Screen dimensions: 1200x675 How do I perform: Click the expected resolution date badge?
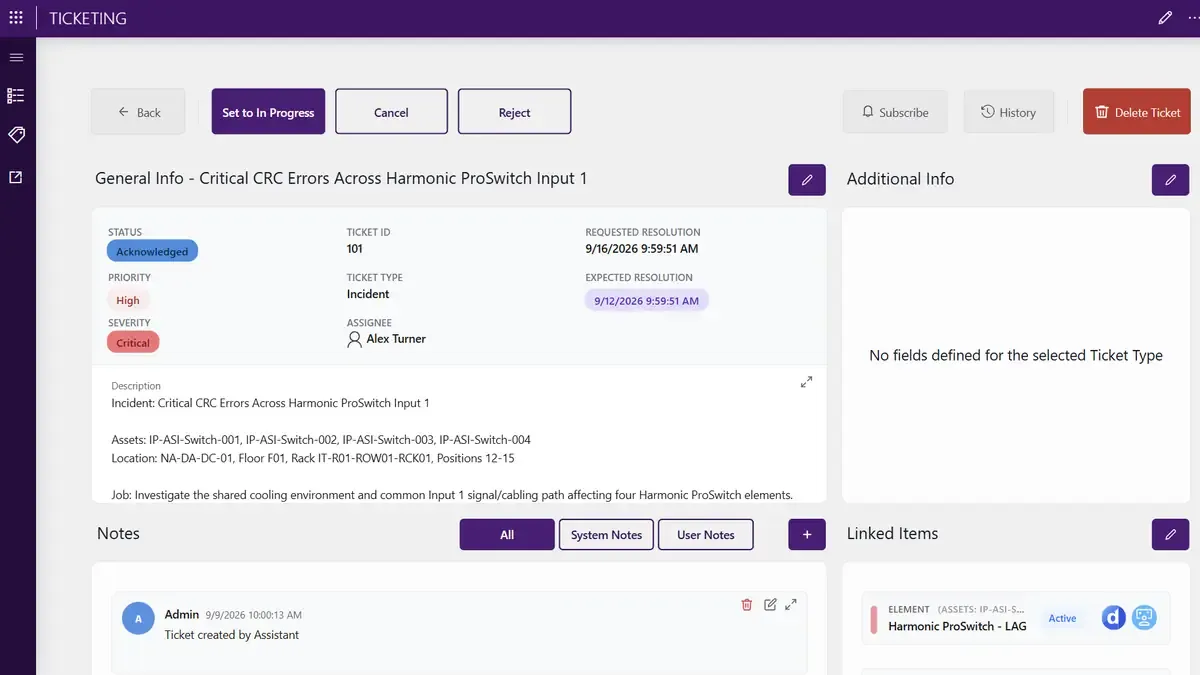[x=646, y=300]
